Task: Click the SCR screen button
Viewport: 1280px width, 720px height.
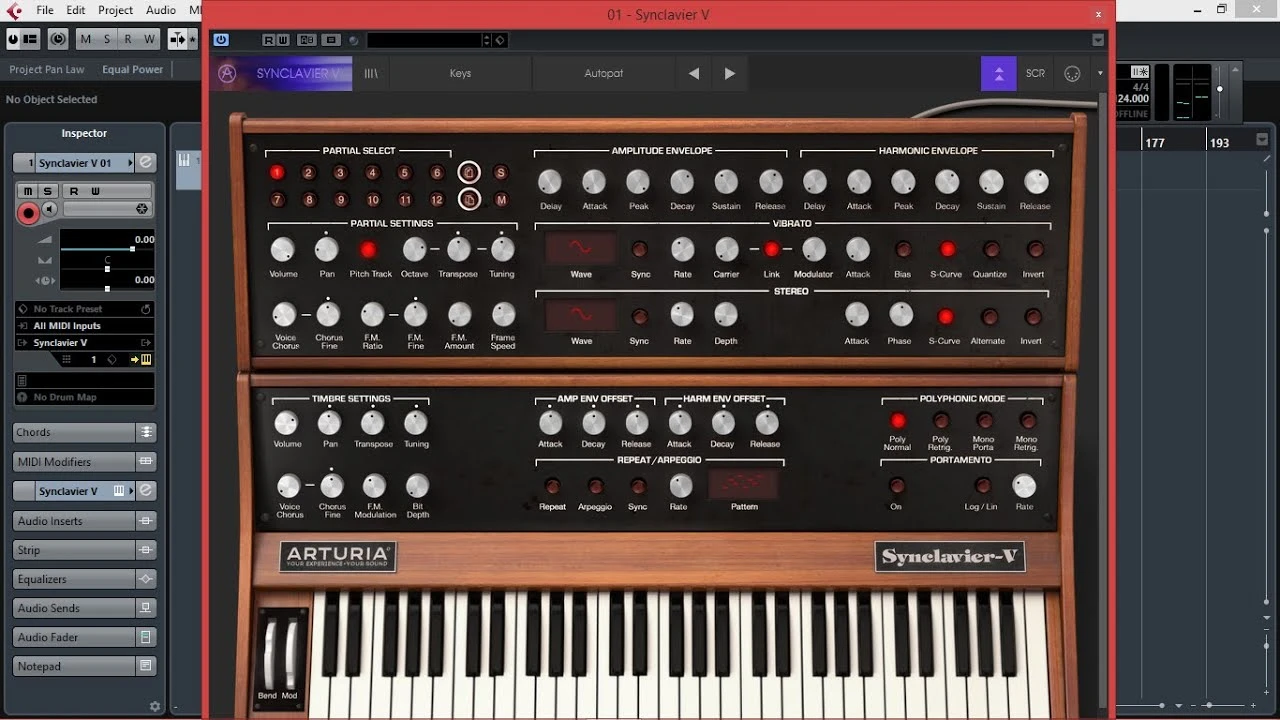Action: coord(1035,73)
